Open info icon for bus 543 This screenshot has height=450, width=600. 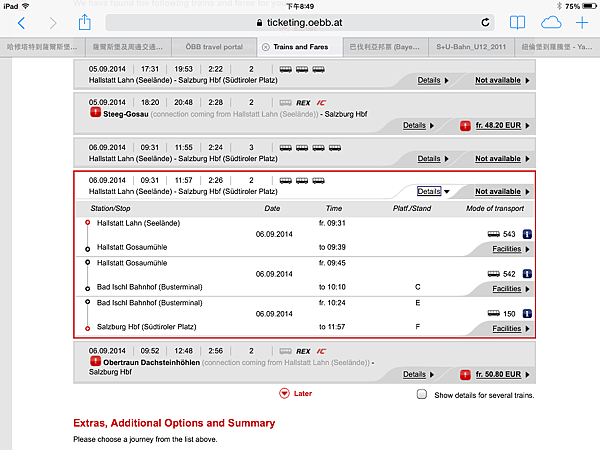pyautogui.click(x=527, y=234)
